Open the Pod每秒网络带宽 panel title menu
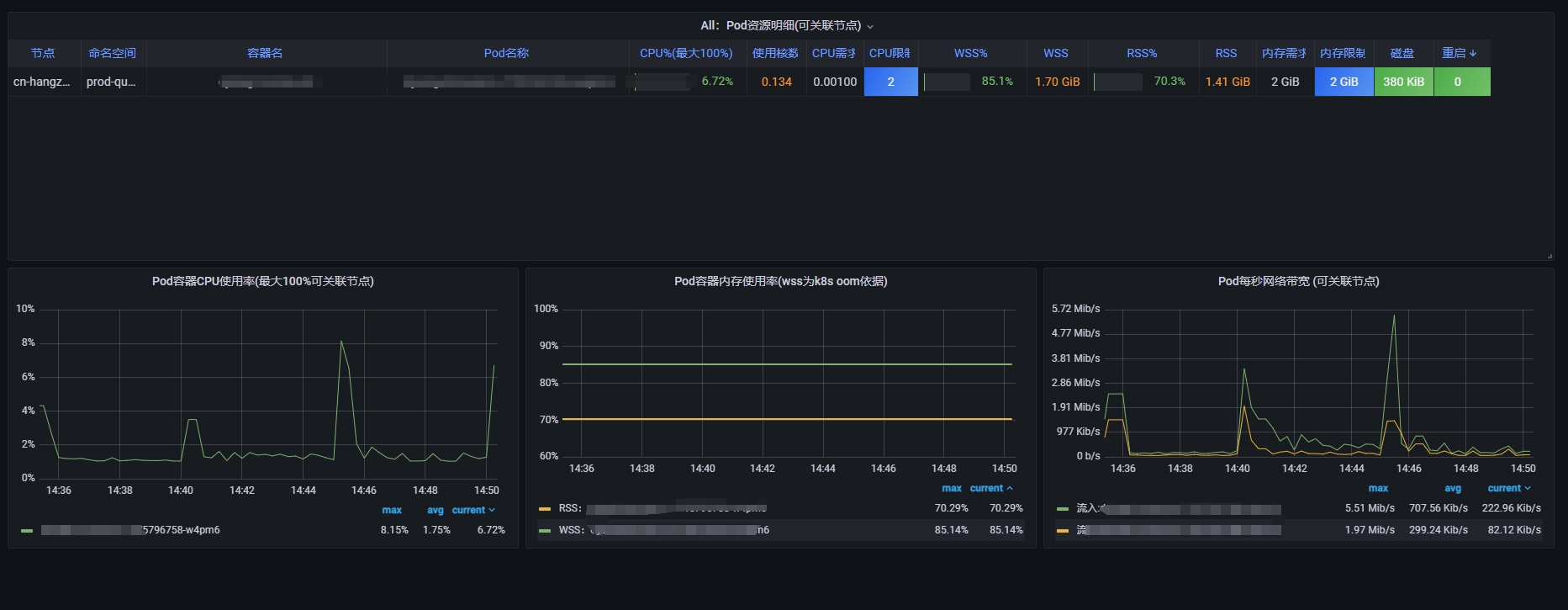1568x610 pixels. (1298, 281)
